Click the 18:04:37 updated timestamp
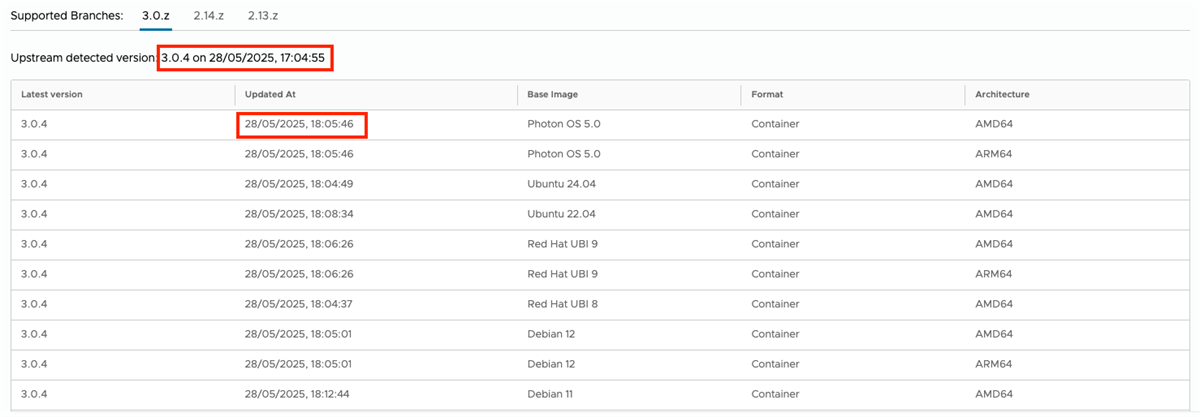This screenshot has width=1200, height=417. (299, 304)
